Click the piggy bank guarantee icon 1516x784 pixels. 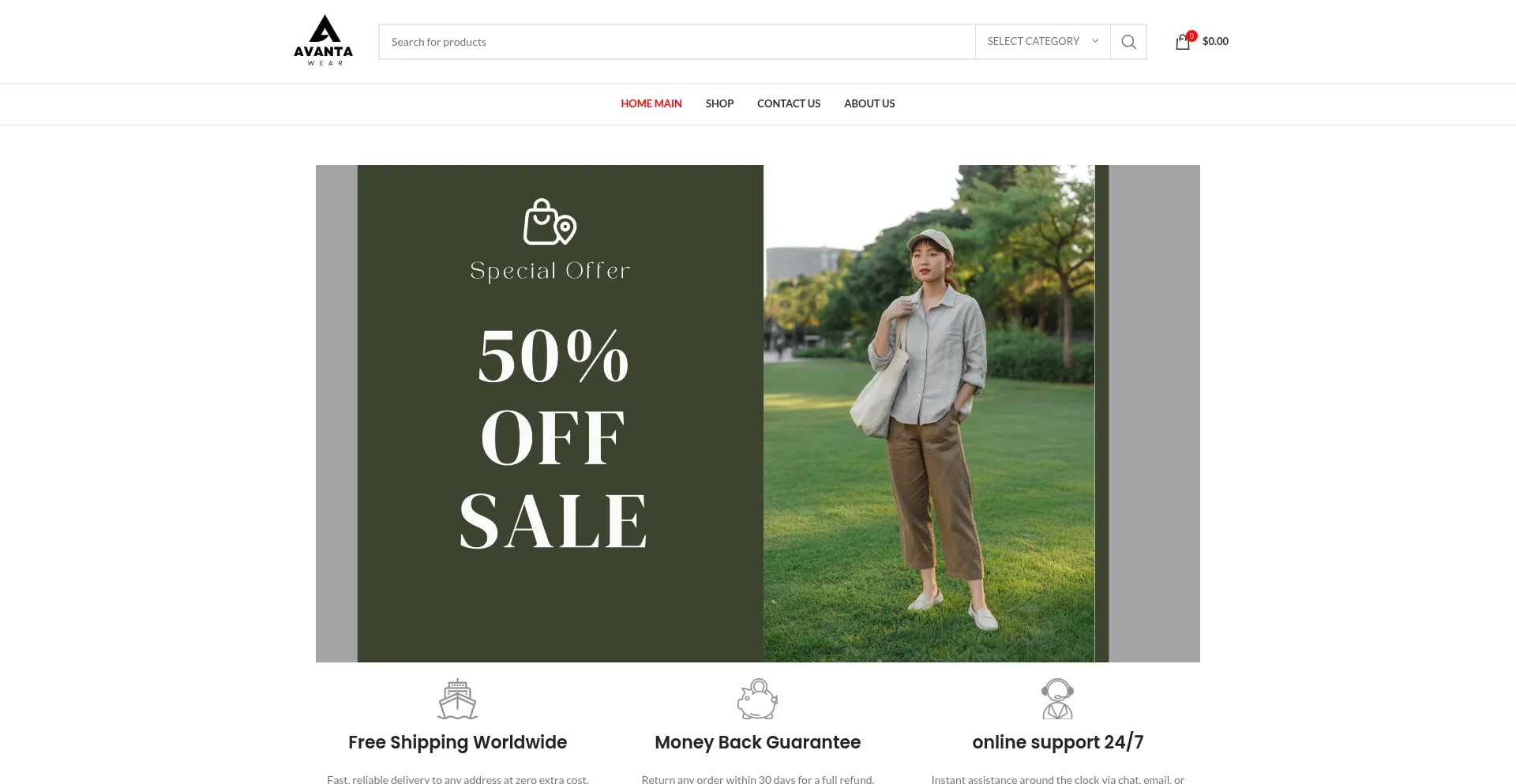coord(757,699)
